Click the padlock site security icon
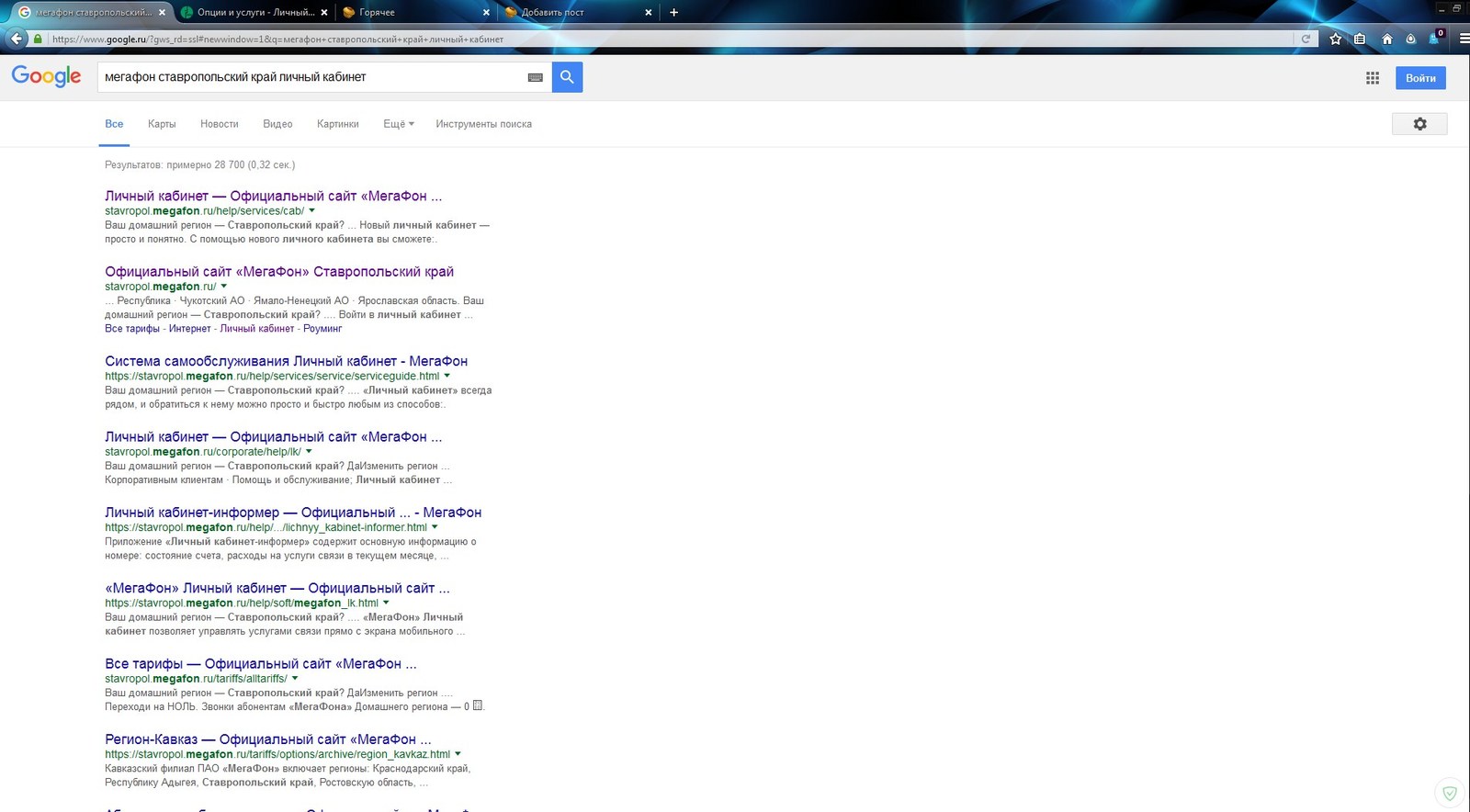The height and width of the screenshot is (812, 1470). (38, 39)
